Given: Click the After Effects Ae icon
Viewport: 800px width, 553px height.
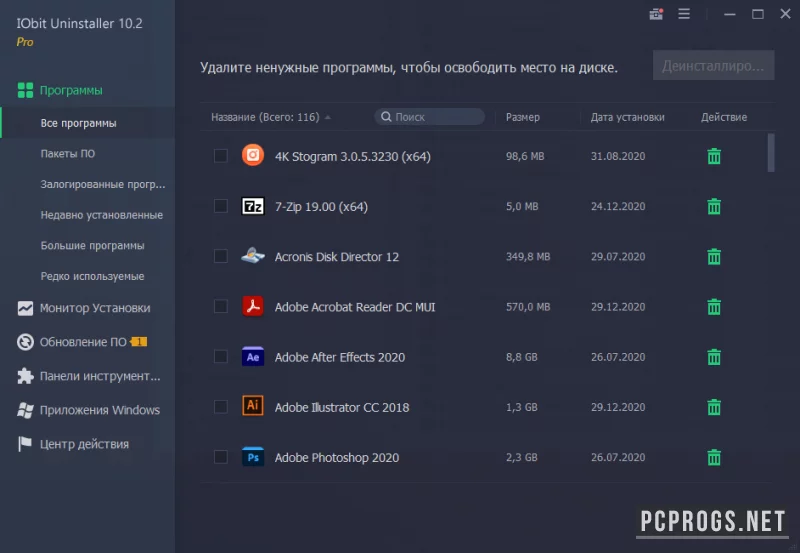Looking at the screenshot, I should tap(253, 356).
